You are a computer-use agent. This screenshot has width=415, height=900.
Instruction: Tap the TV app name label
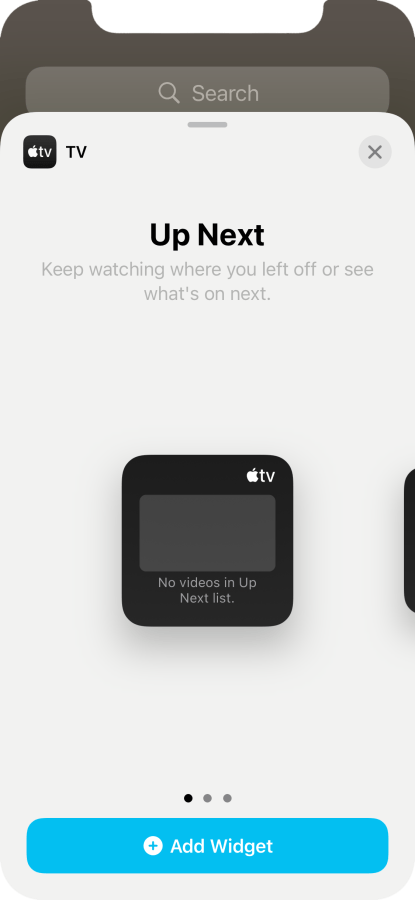coord(76,152)
